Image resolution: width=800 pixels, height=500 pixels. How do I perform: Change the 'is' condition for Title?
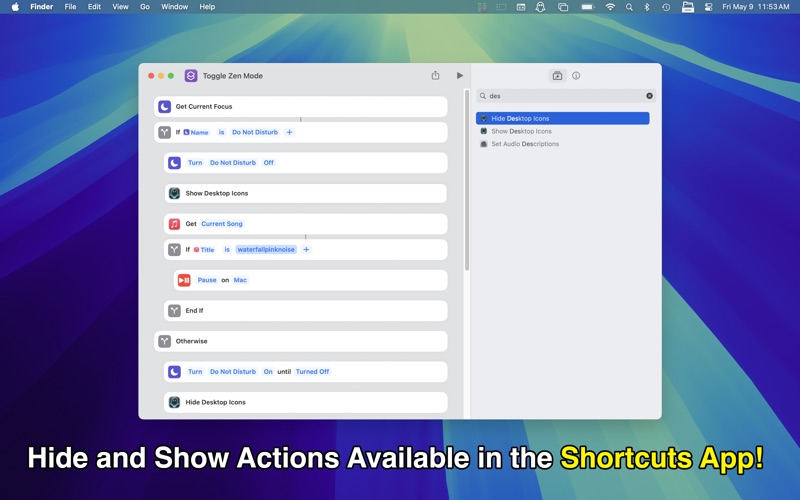[227, 249]
